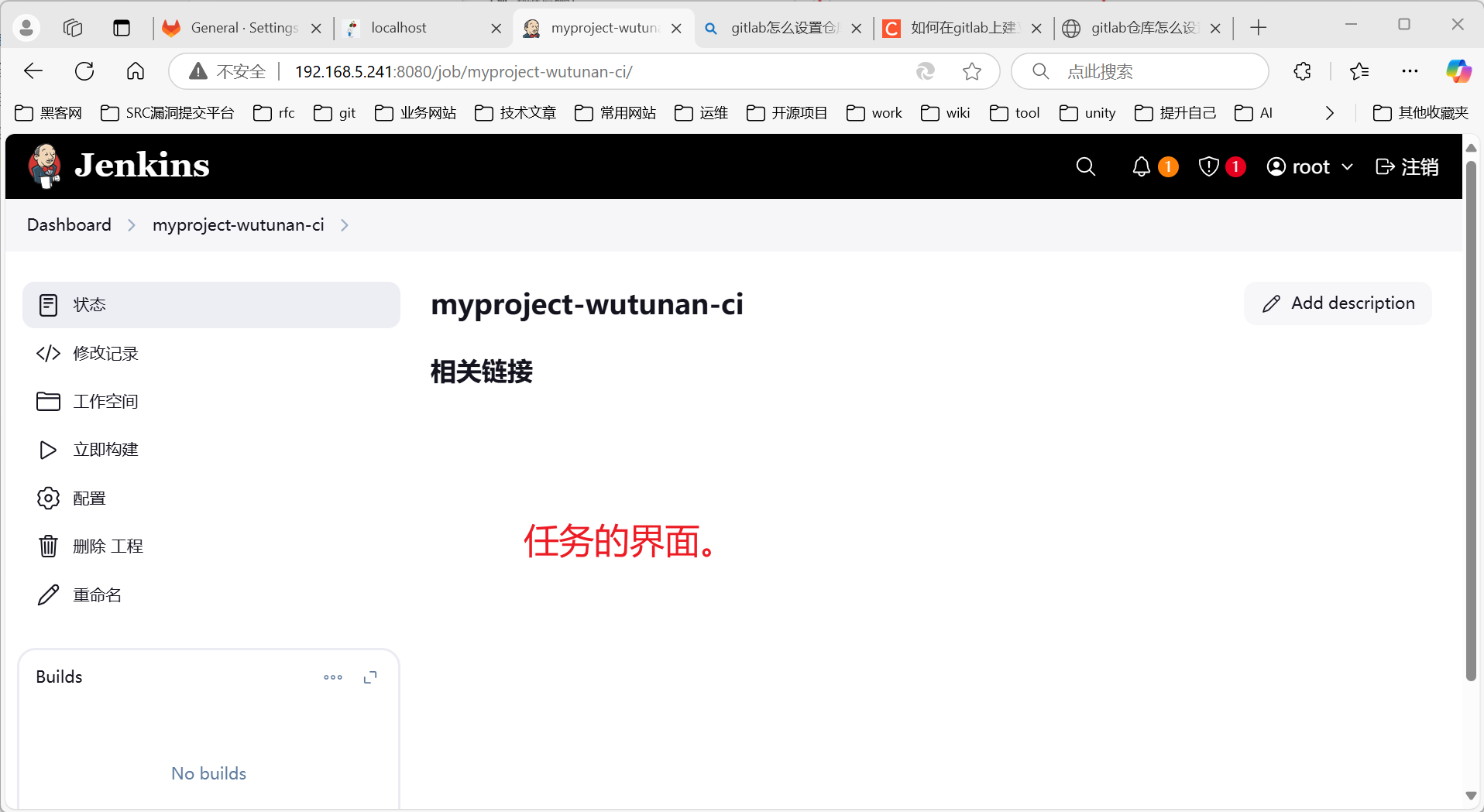Image resolution: width=1484 pixels, height=812 pixels.
Task: Open the browser profile avatar icon
Action: 26,28
